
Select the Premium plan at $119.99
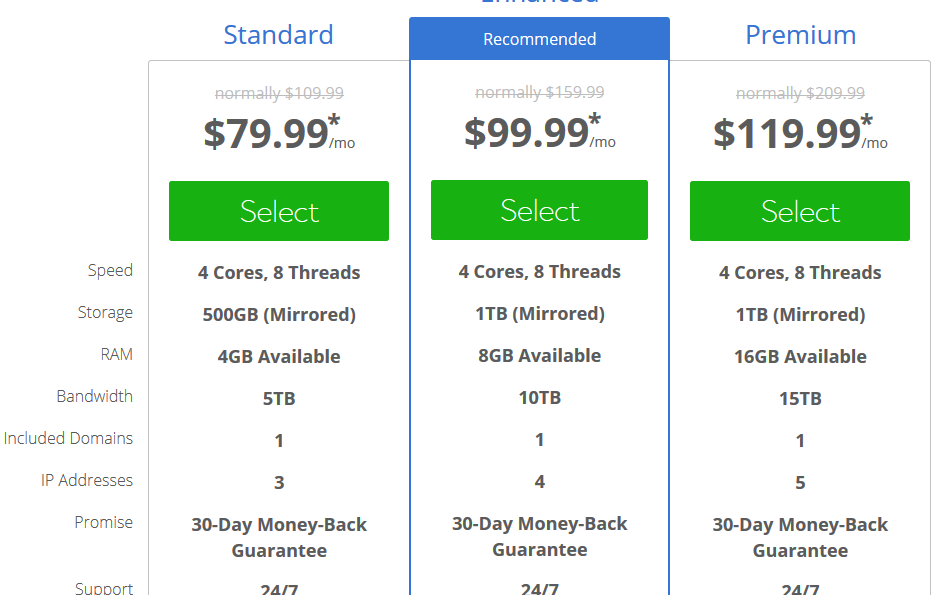tap(799, 211)
